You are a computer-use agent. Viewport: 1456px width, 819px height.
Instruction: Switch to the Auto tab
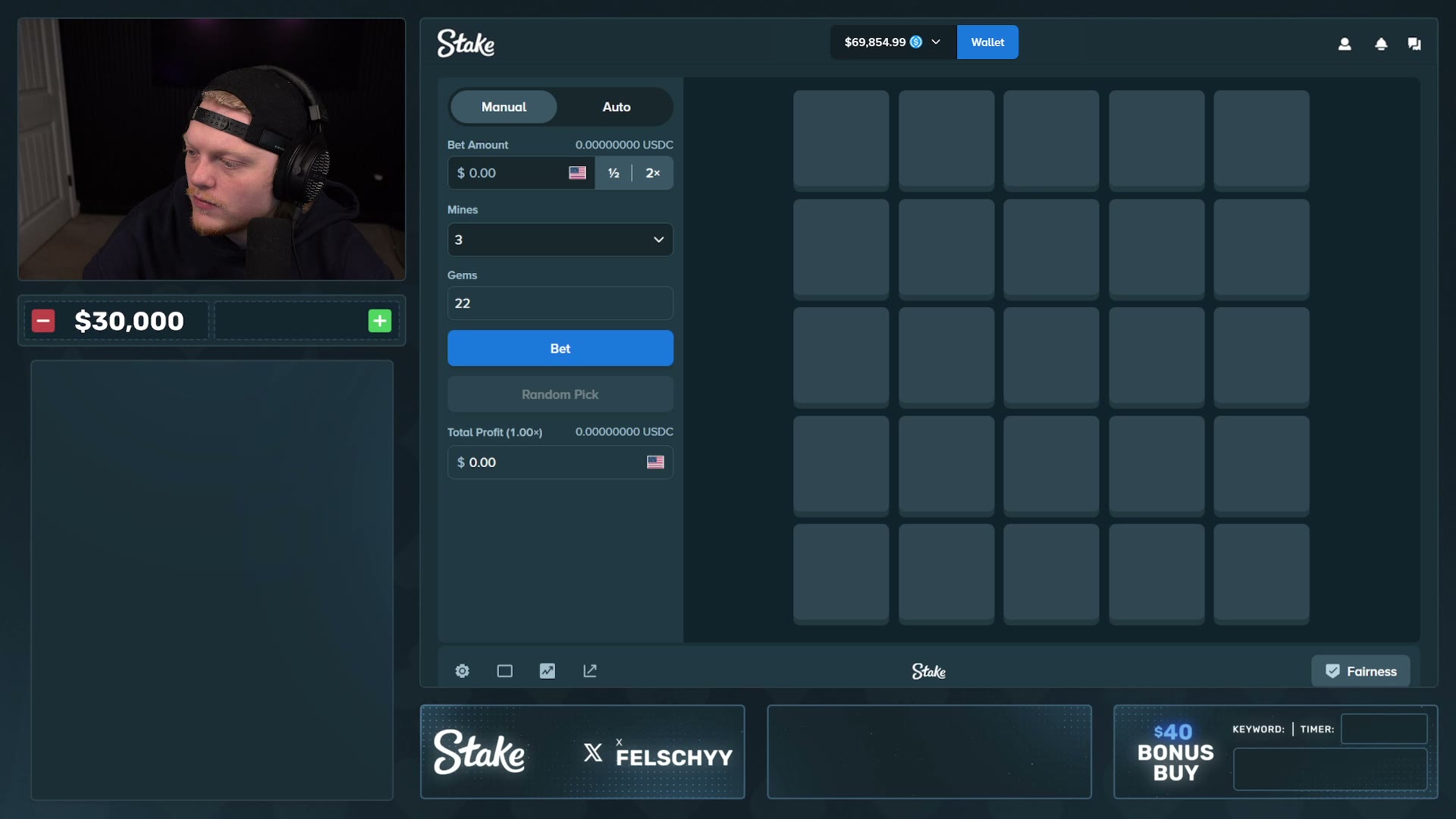[x=617, y=107]
